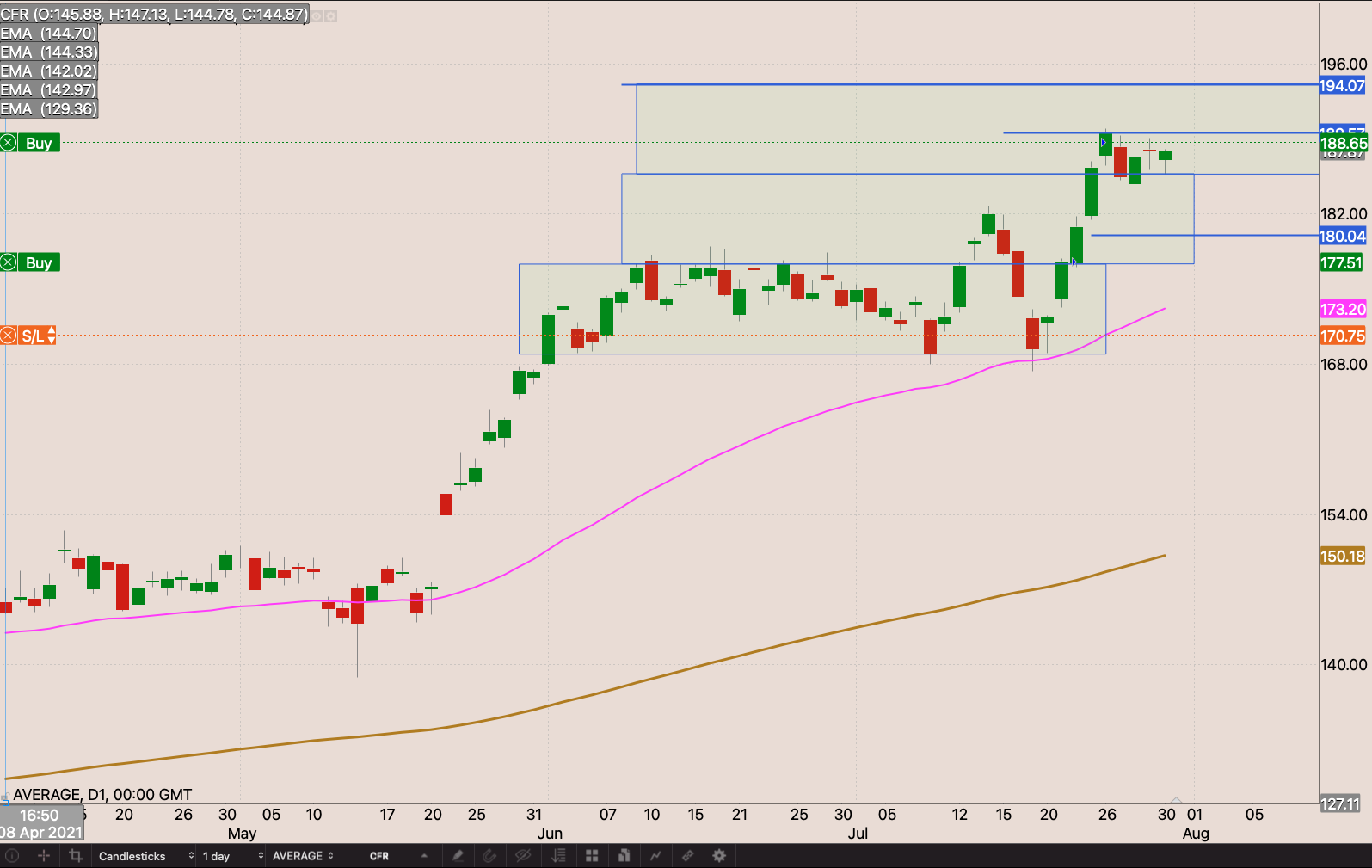Select the EMA (129.36) indicator label
The height and width of the screenshot is (868, 1372).
click(x=49, y=109)
